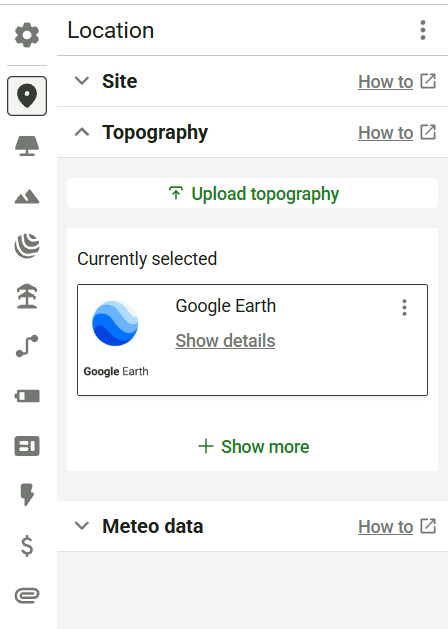Select the structure canopy sidebar icon
Image resolution: width=448 pixels, height=629 pixels.
pyautogui.click(x=27, y=296)
